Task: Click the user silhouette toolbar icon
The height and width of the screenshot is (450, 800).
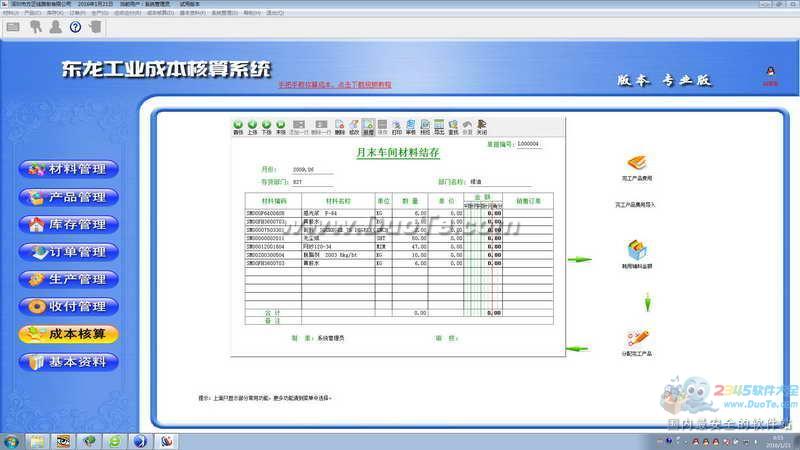Action: coord(56,27)
